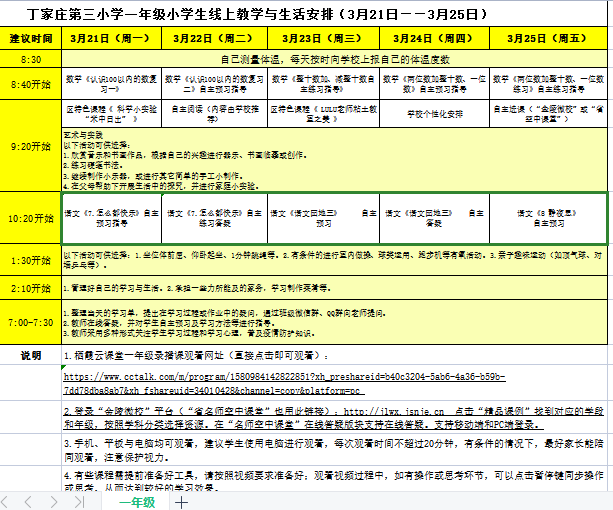Select the 3月21日（周一） header
Image resolution: width=613 pixels, height=510 pixels.
pyautogui.click(x=111, y=38)
